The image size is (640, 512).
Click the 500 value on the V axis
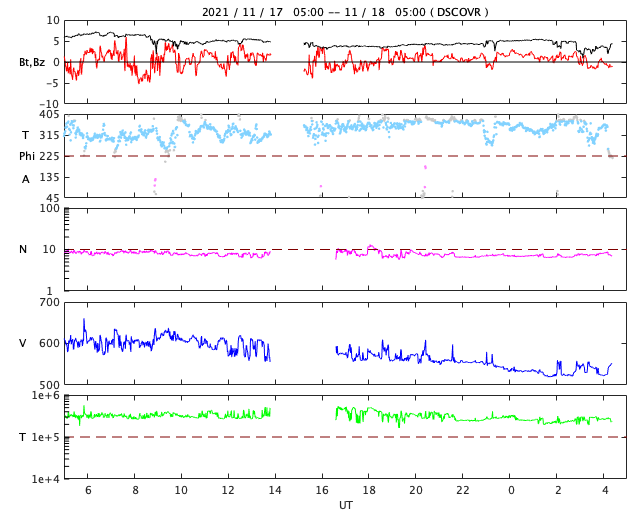(49, 384)
